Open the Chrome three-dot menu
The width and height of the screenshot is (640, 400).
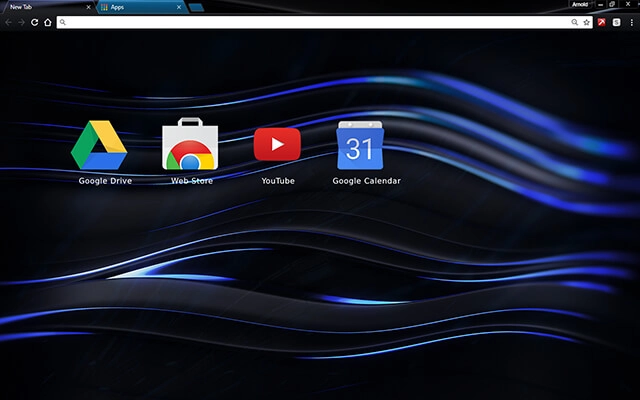point(631,22)
